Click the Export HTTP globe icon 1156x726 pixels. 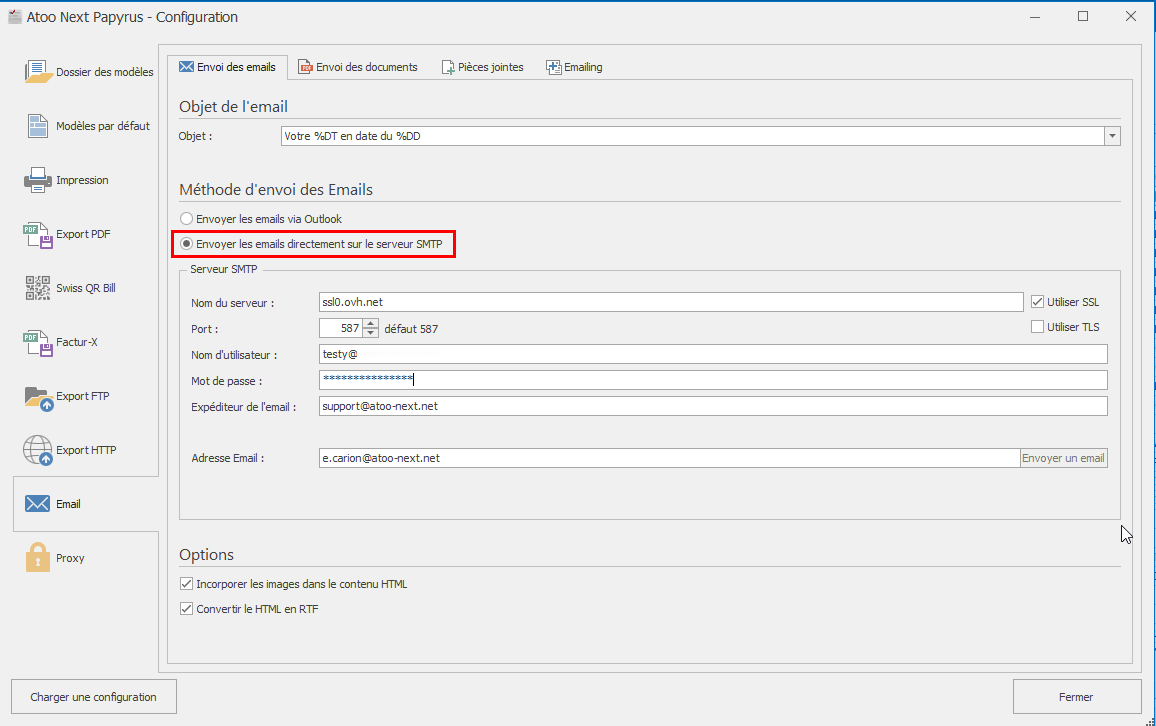pos(38,450)
